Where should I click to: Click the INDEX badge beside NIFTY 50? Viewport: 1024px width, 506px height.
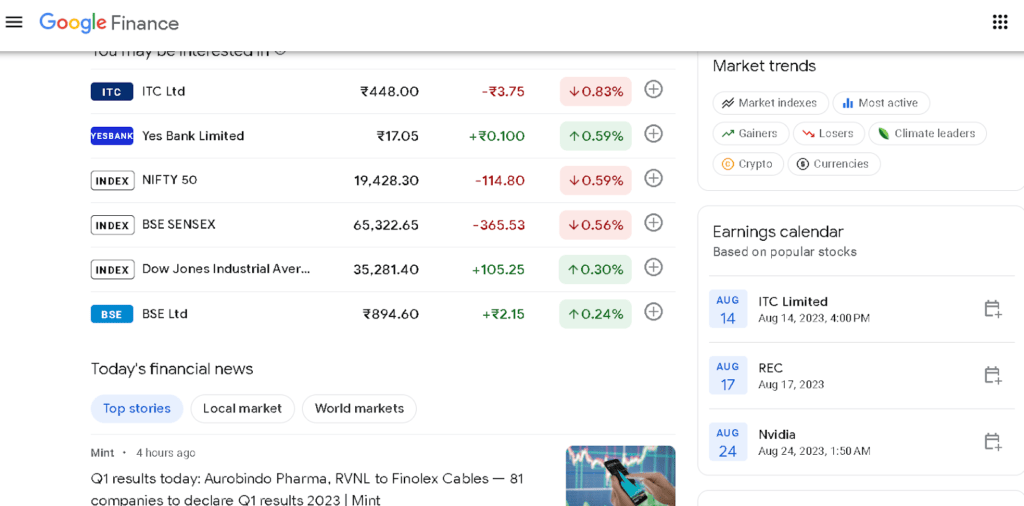112,180
